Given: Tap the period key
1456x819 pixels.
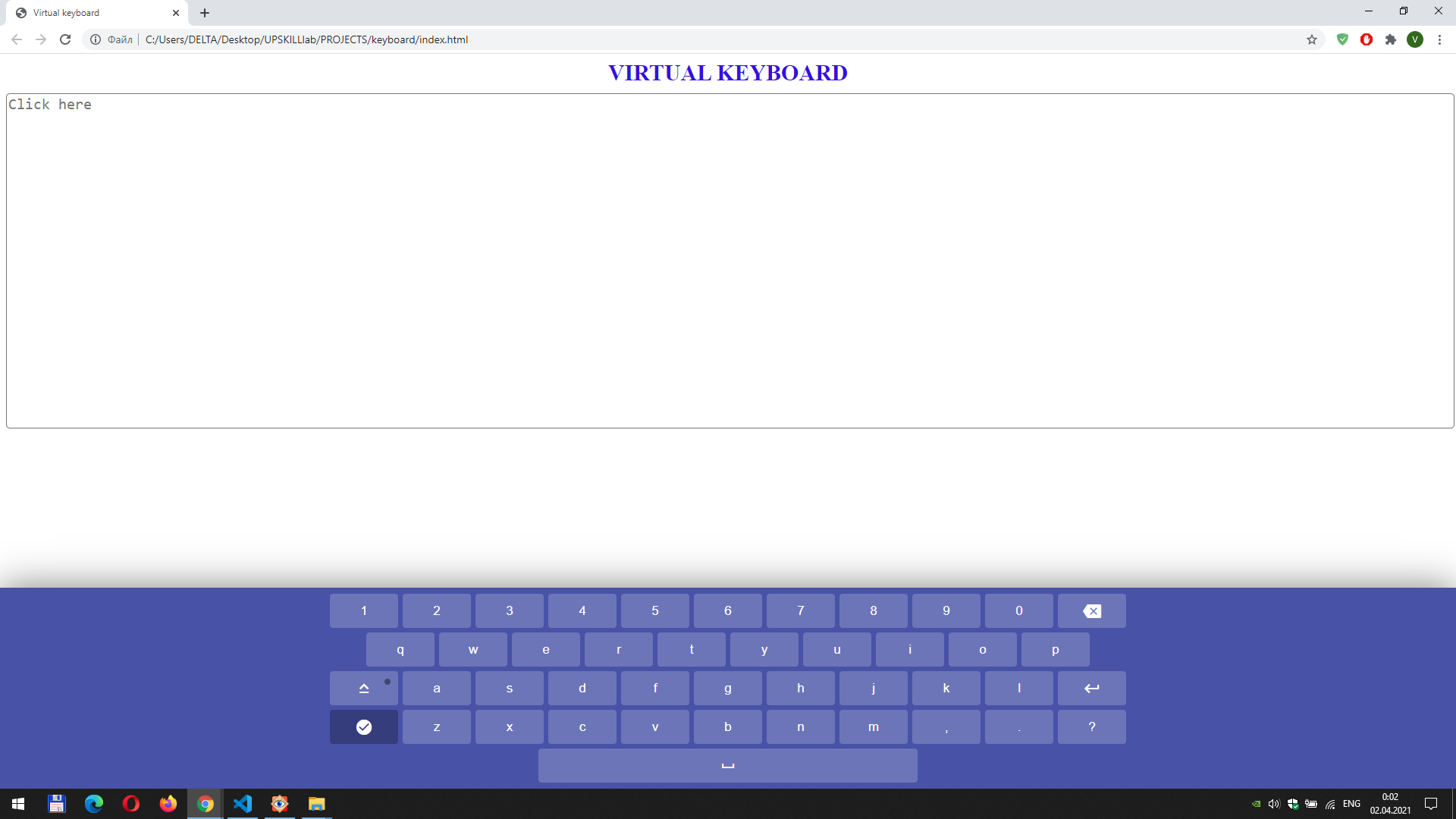Looking at the screenshot, I should click(x=1019, y=726).
